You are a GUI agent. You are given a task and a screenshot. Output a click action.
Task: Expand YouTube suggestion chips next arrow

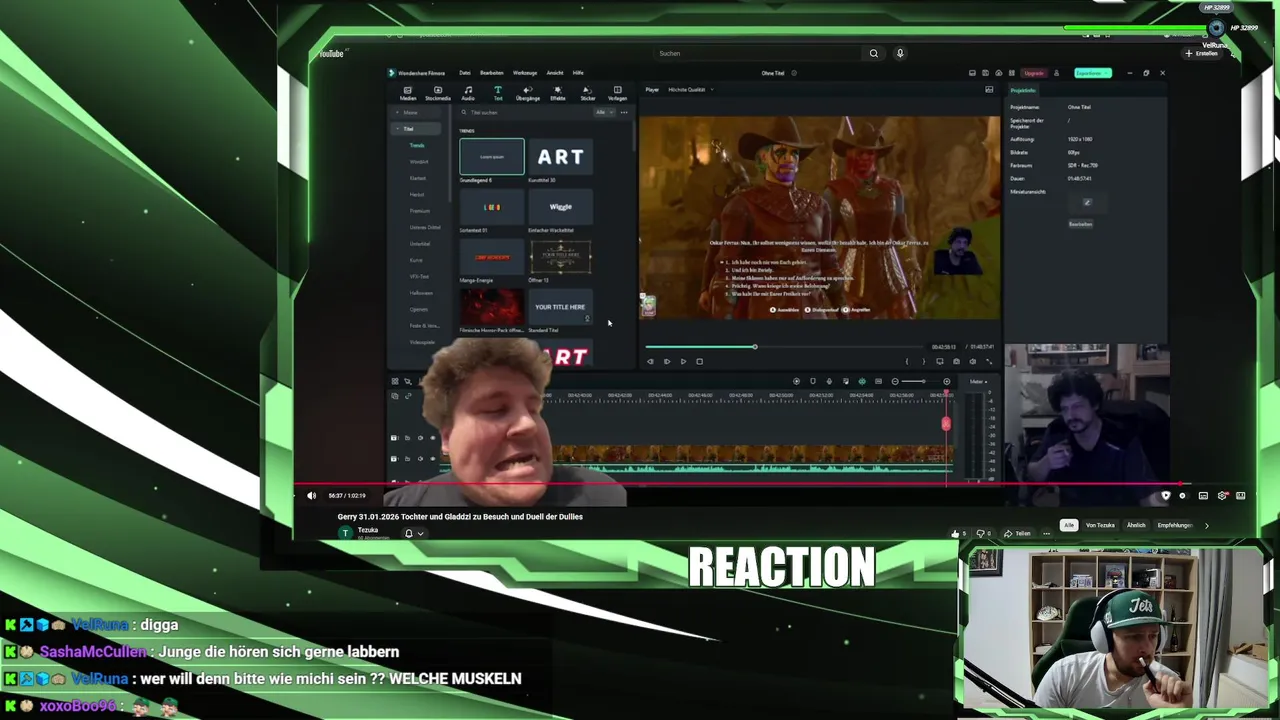(x=1206, y=525)
